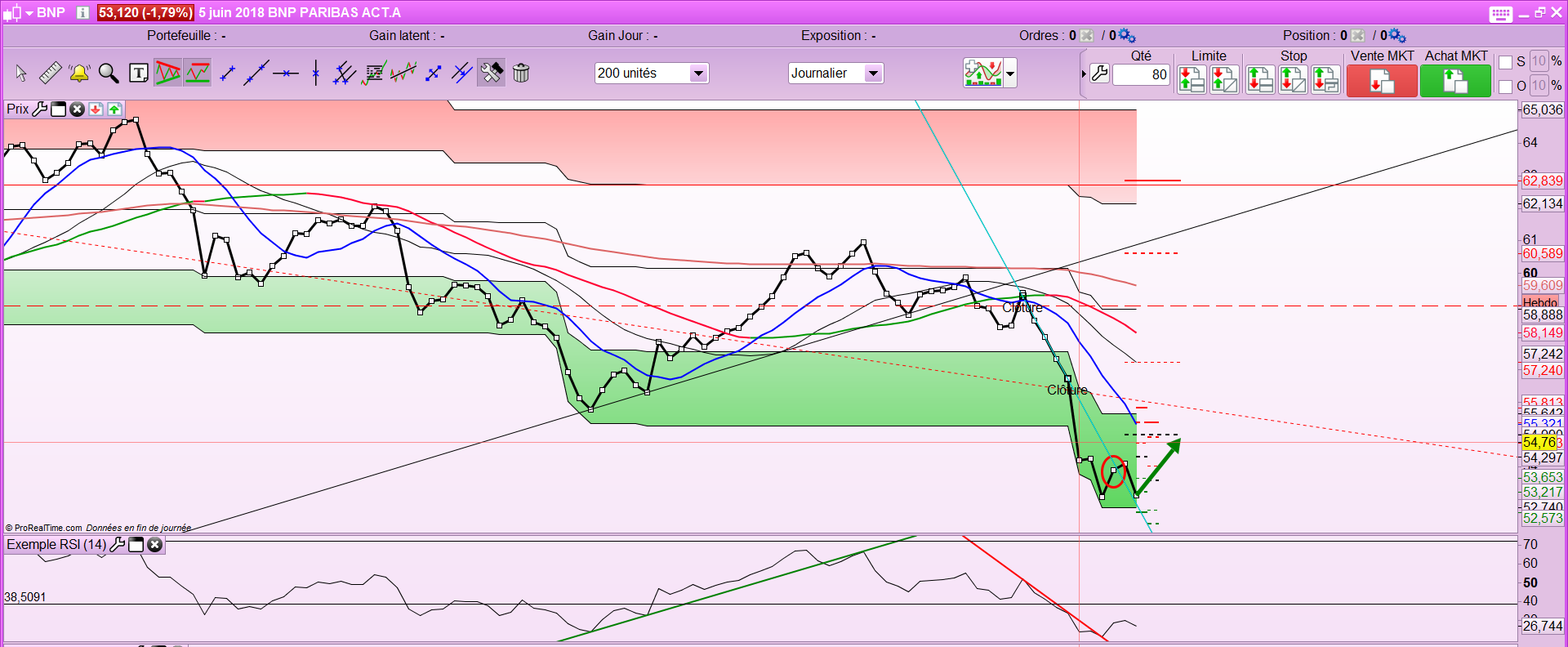The height and width of the screenshot is (647, 1568).
Task: Place a stop order, first Stop button
Action: [x=1260, y=80]
